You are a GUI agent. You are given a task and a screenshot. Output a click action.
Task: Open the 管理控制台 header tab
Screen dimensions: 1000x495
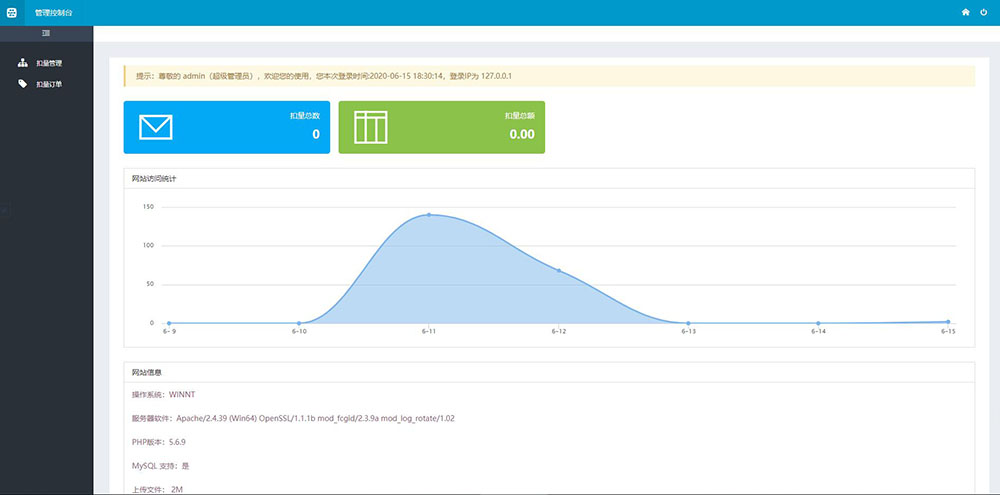coord(54,13)
